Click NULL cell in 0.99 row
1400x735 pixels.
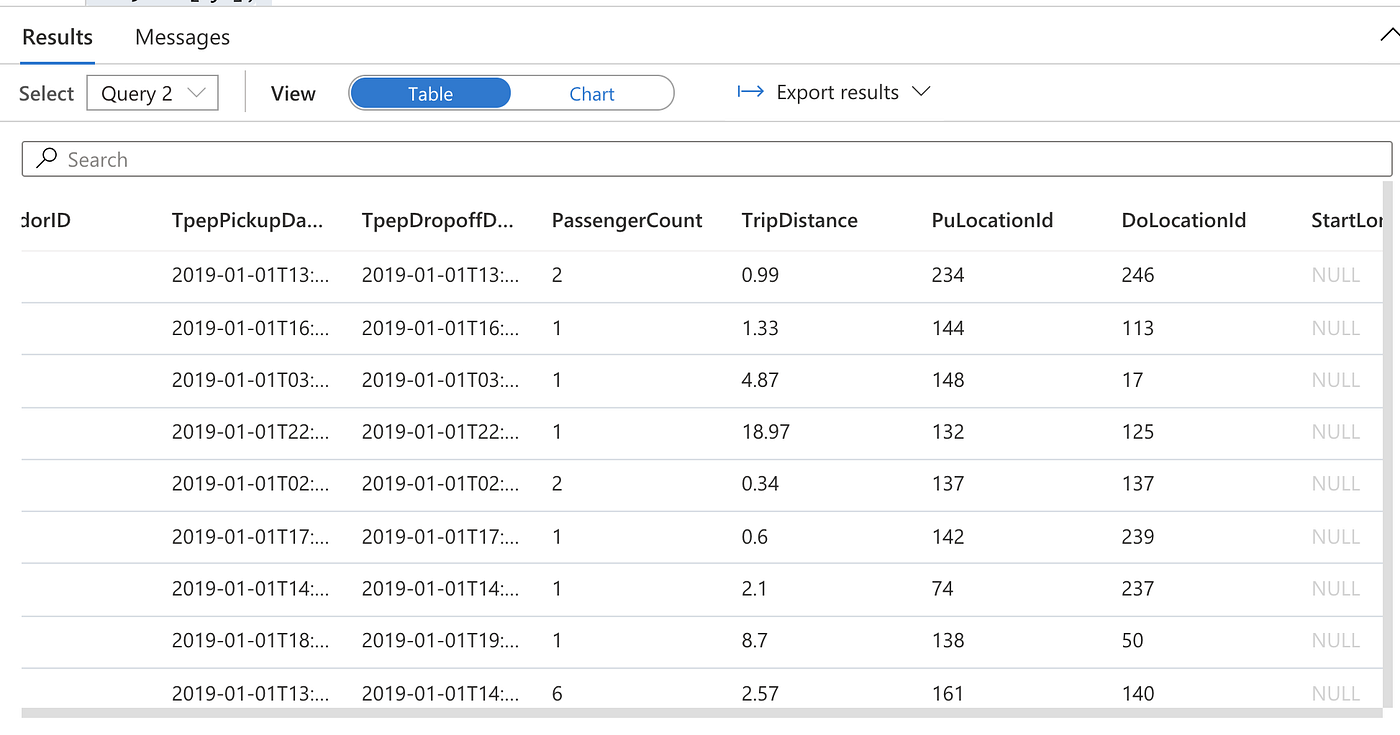1336,275
